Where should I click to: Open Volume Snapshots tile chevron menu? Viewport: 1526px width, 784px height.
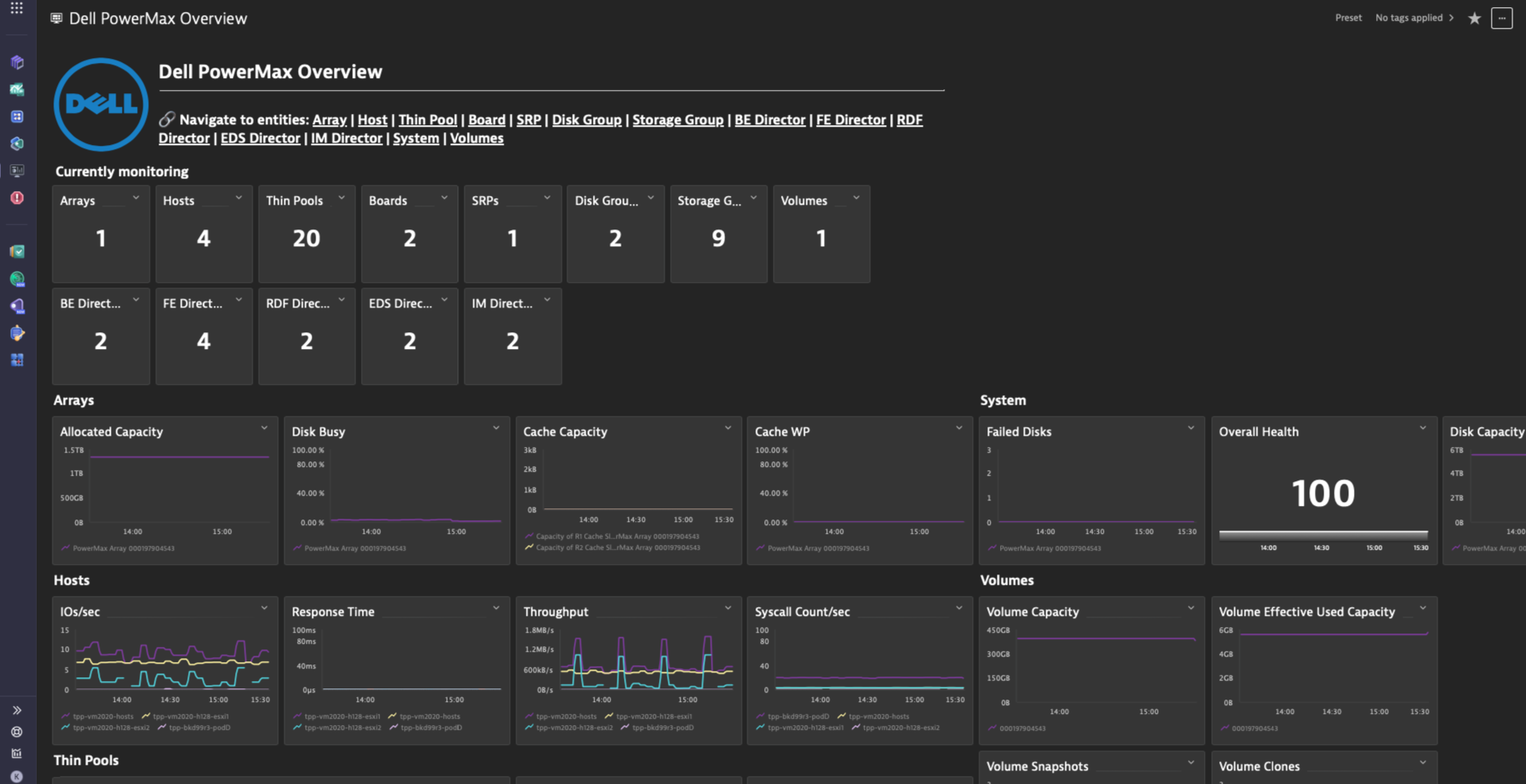[x=1191, y=762]
